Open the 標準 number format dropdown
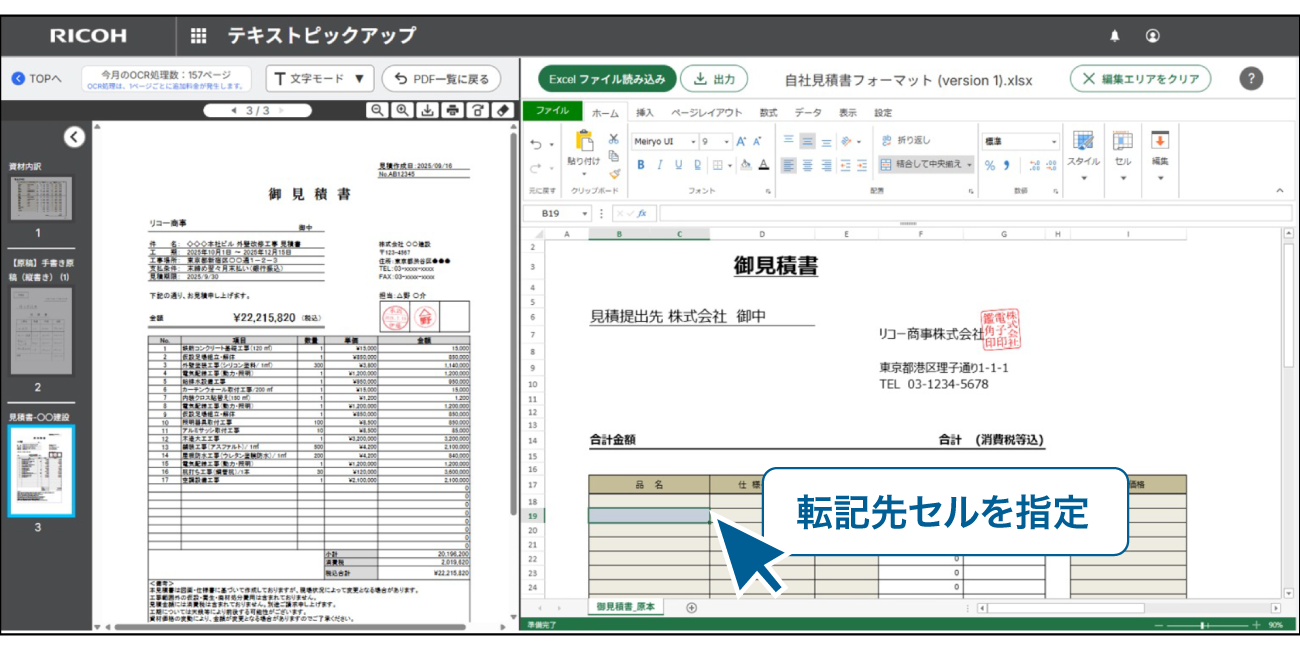 coord(1053,142)
